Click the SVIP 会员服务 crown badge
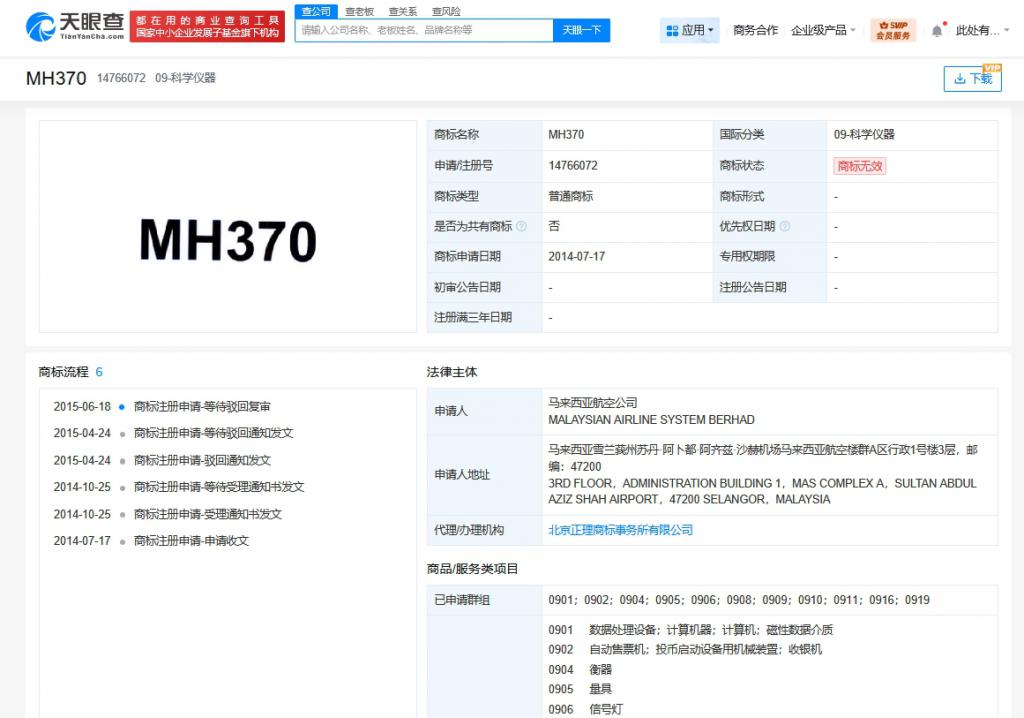 point(890,28)
